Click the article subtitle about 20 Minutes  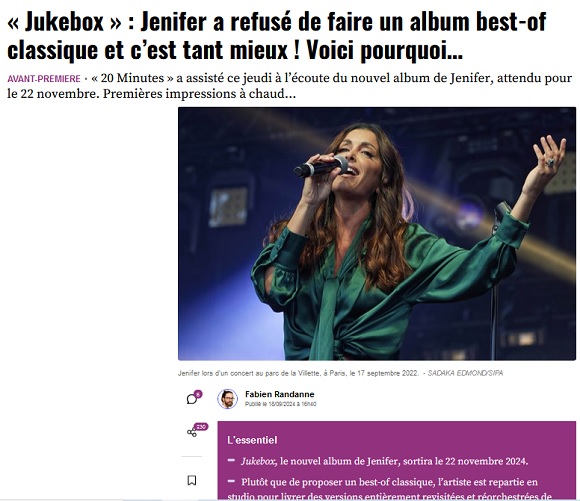tap(290, 86)
